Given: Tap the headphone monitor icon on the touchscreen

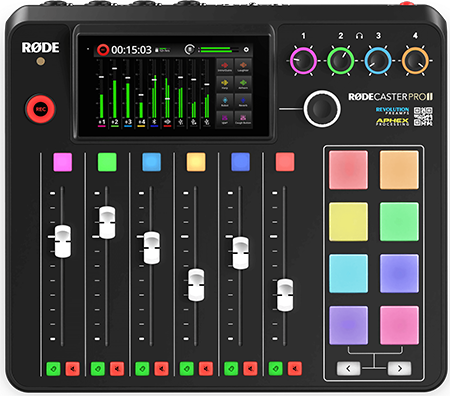Looking at the screenshot, I should click(190, 49).
